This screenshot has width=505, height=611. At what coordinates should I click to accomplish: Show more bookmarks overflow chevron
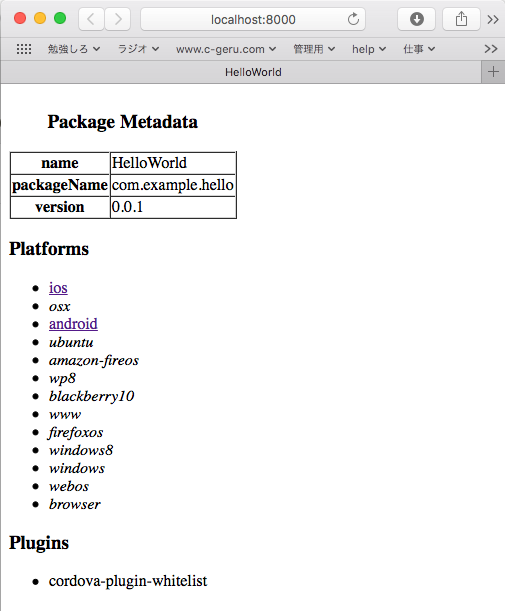pyautogui.click(x=491, y=49)
